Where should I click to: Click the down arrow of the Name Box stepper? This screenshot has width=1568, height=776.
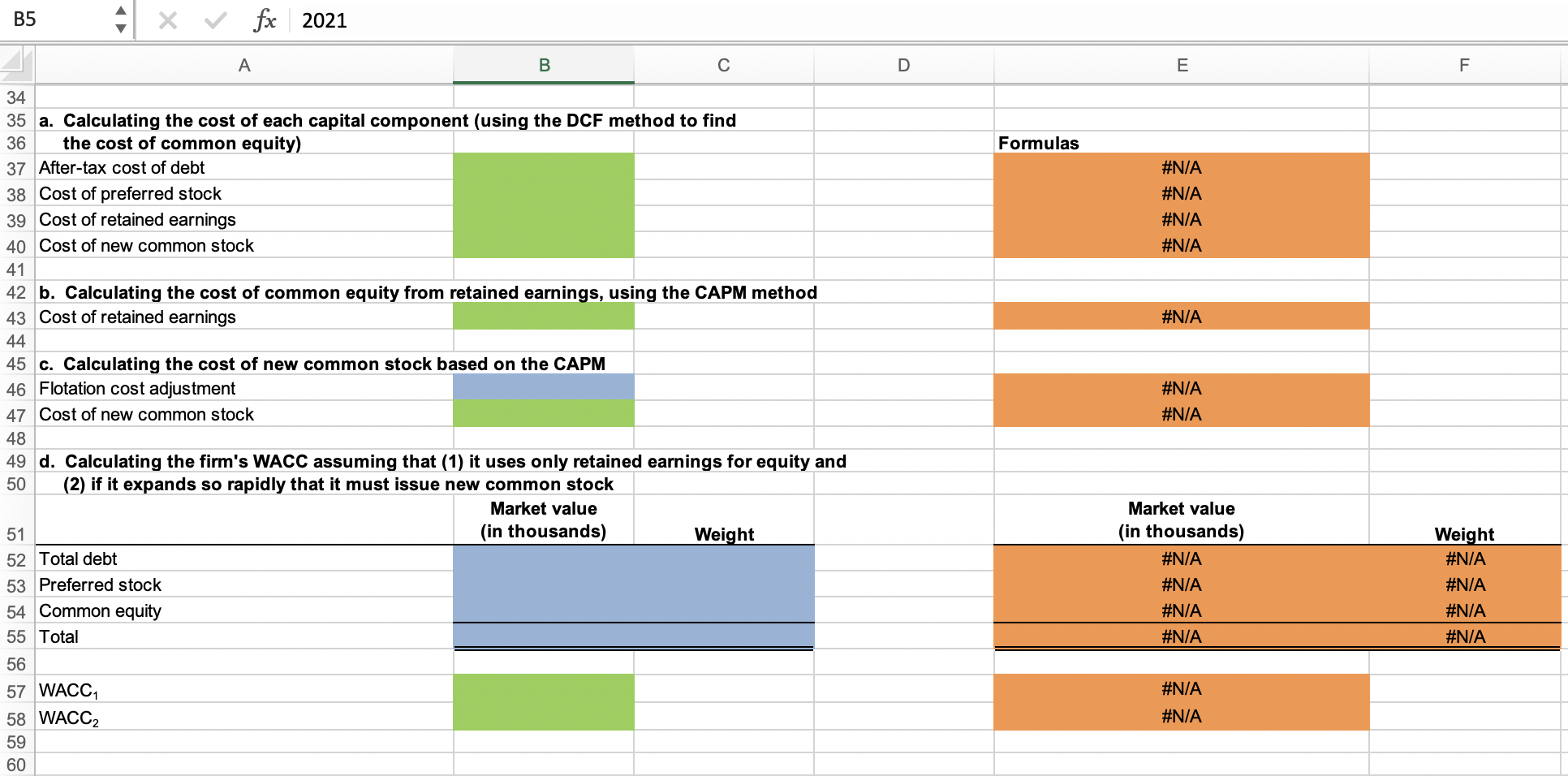(x=120, y=29)
